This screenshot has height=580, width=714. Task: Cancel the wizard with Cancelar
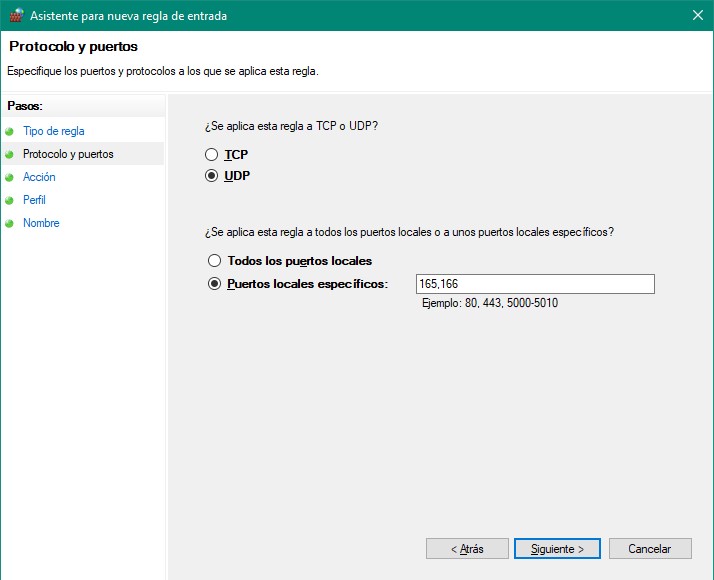tap(649, 549)
